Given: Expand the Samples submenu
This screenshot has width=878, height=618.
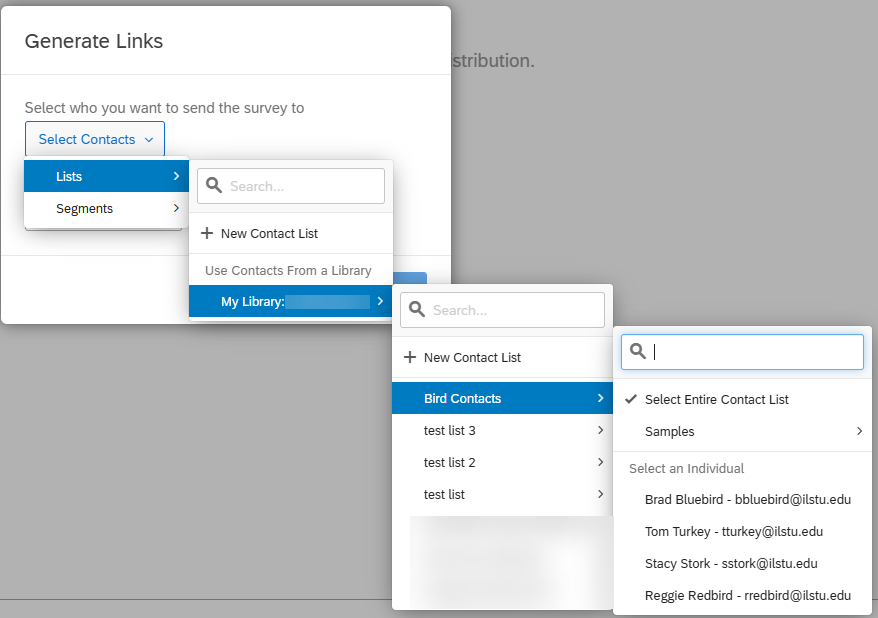Looking at the screenshot, I should (x=671, y=431).
